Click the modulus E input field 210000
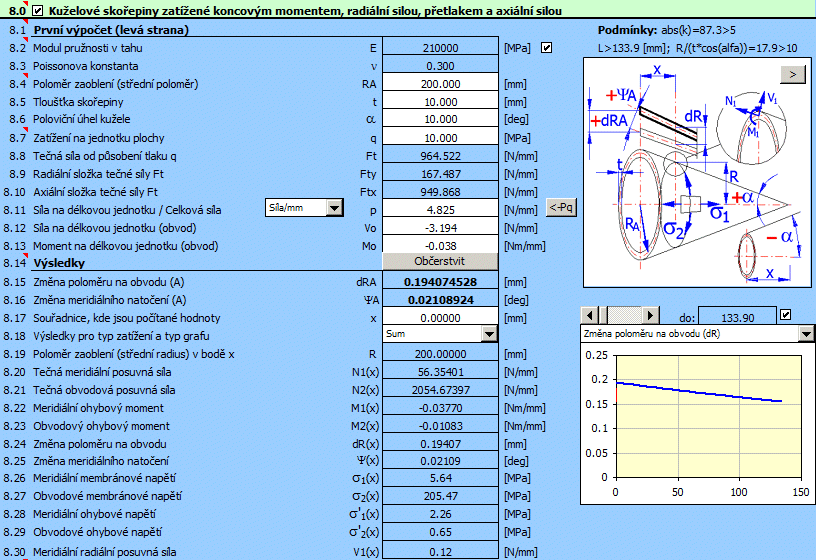816x560 pixels. coord(440,48)
